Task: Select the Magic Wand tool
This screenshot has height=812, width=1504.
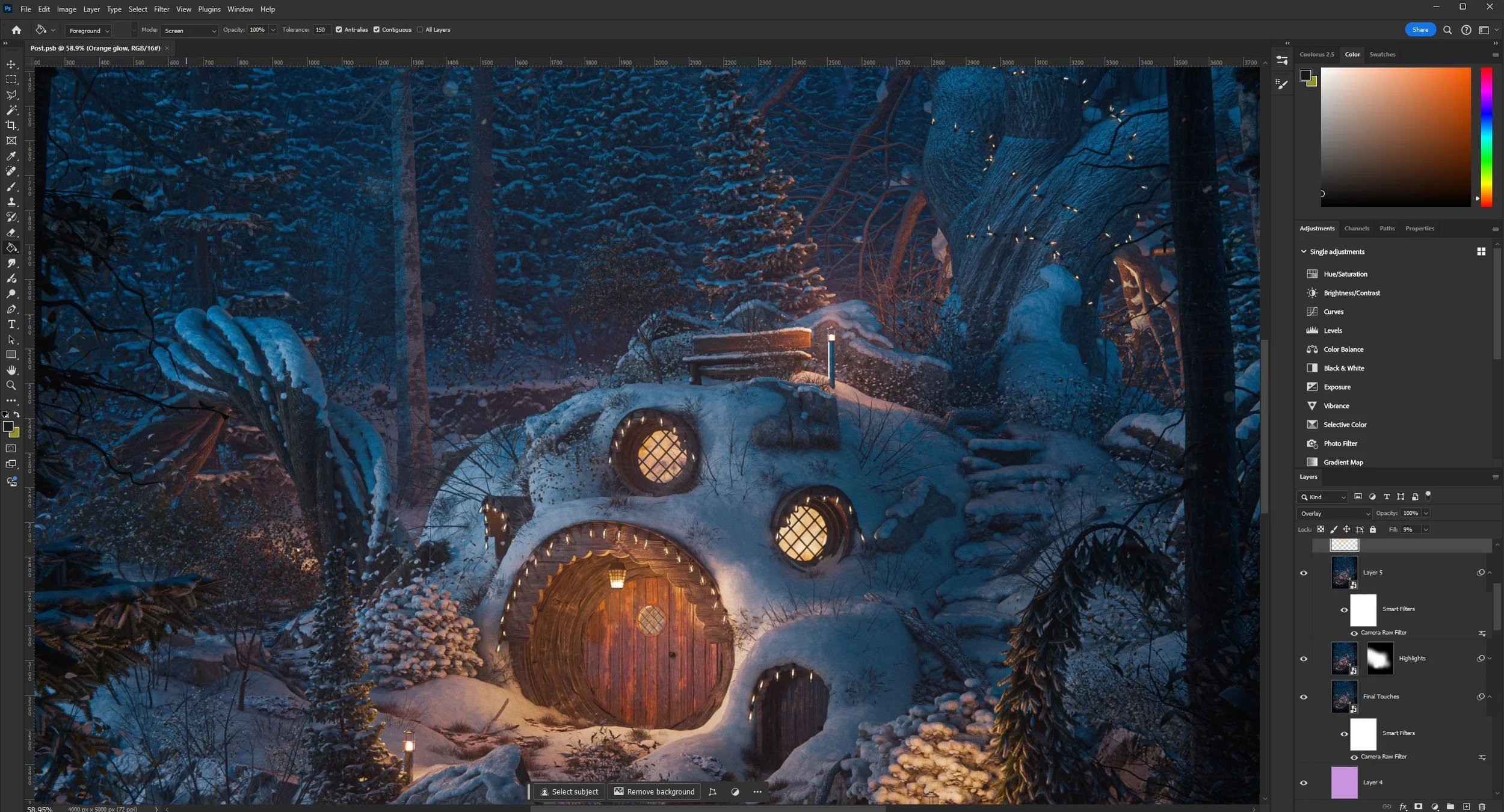Action: pyautogui.click(x=11, y=110)
